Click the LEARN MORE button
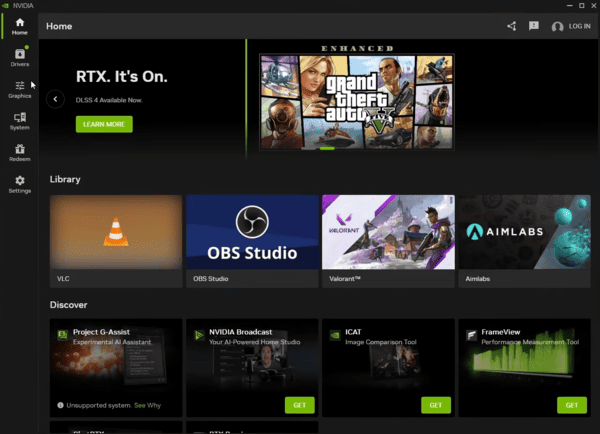The image size is (600, 434). tap(104, 124)
